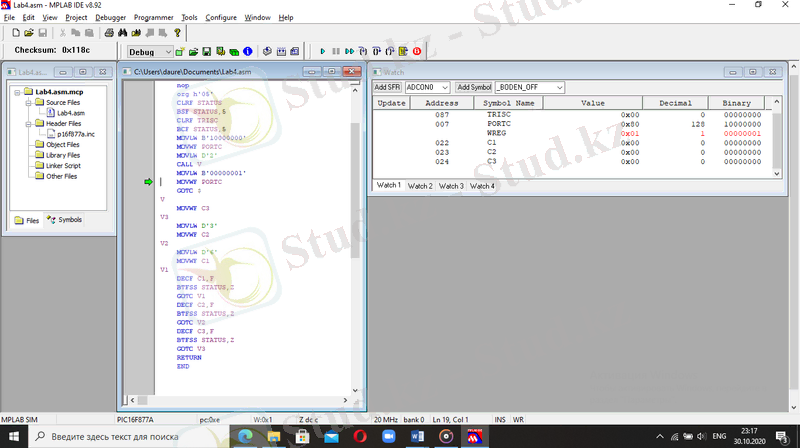The height and width of the screenshot is (448, 800).
Task: Switch to the Symbols tab
Action: coord(65,220)
